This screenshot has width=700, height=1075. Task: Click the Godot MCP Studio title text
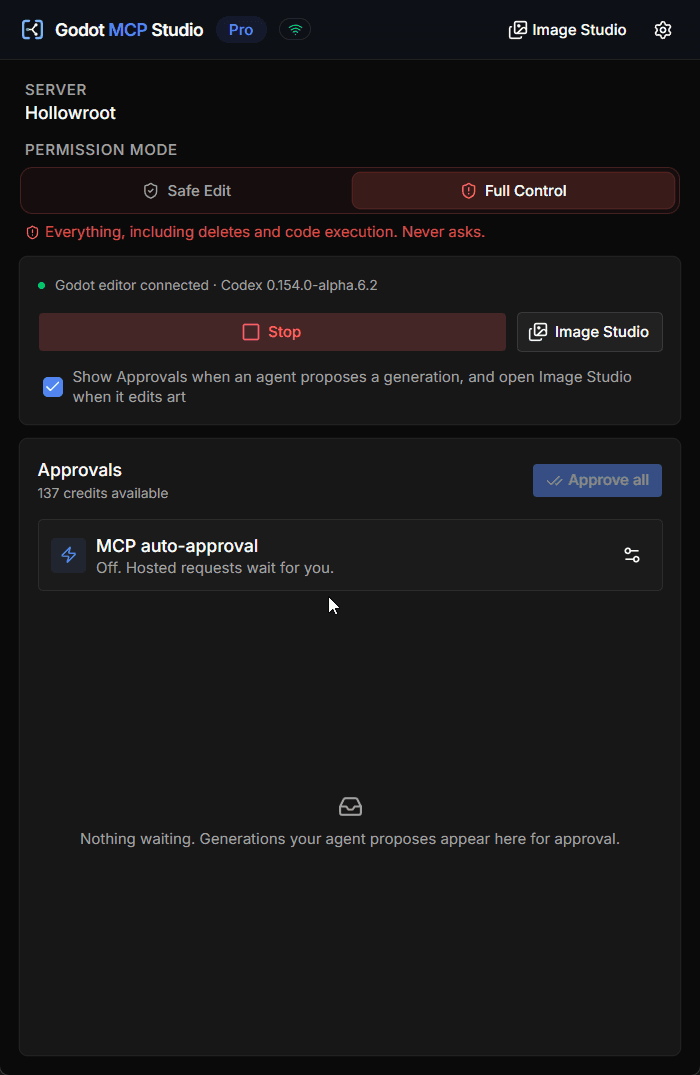129,30
